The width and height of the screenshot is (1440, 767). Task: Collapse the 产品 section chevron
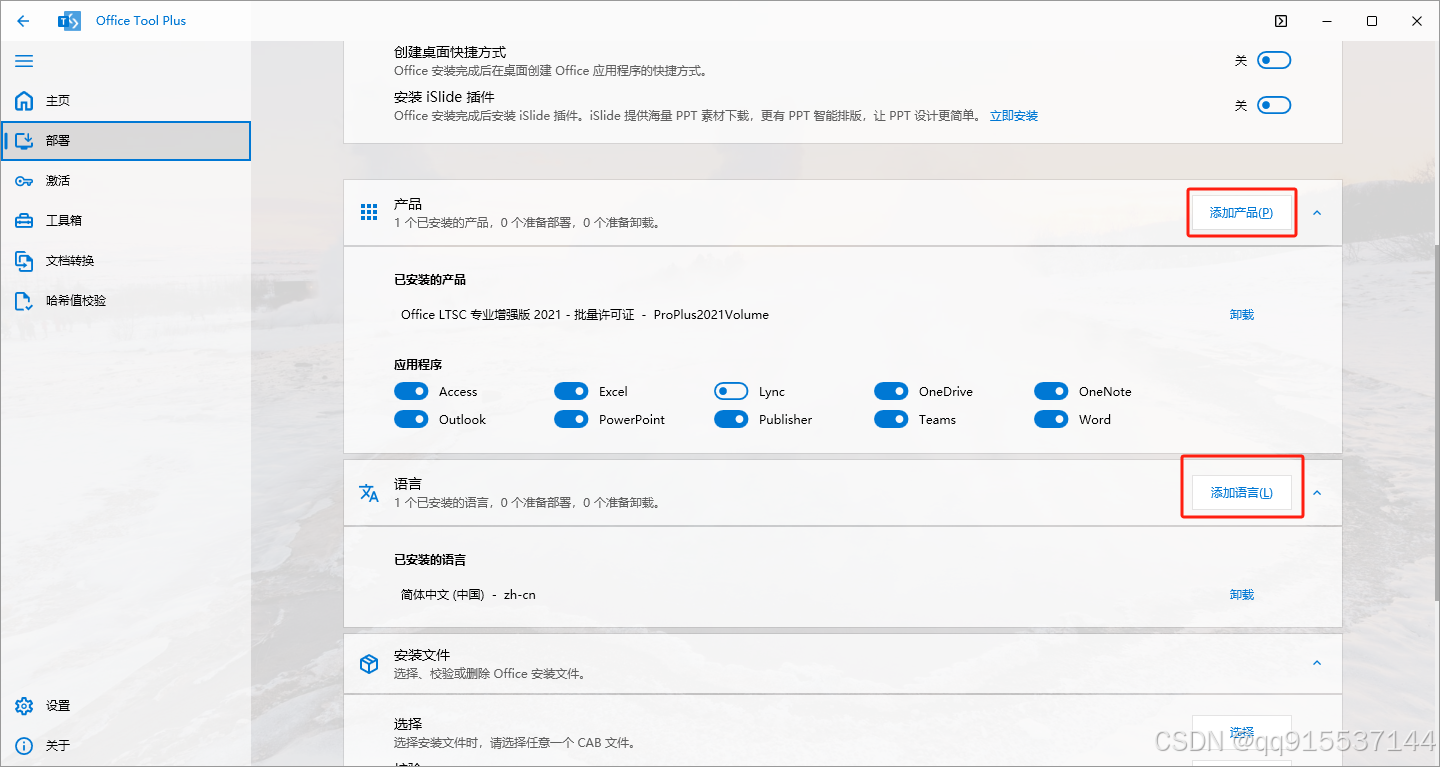pos(1317,212)
